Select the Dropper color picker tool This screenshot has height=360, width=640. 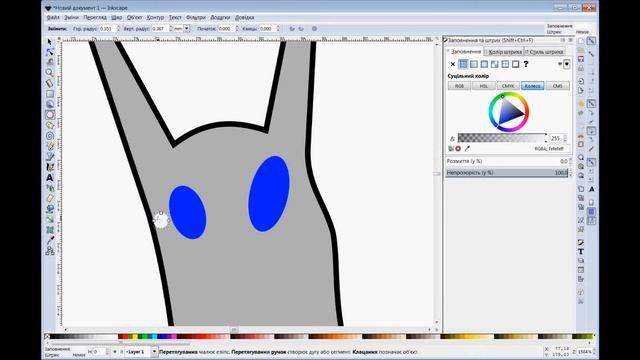(50, 240)
